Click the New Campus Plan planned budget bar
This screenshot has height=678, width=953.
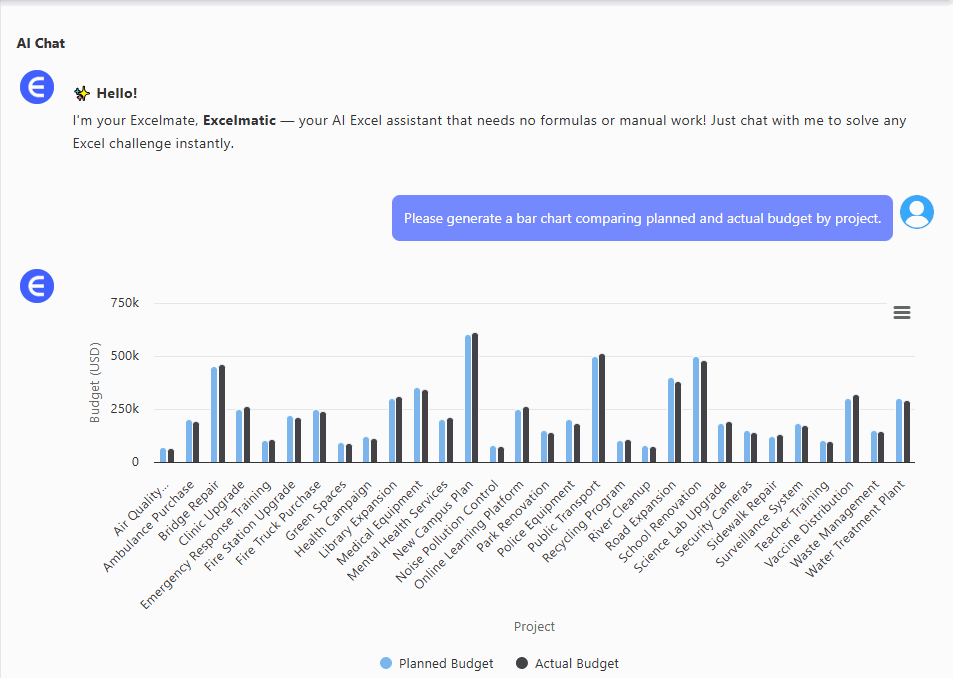467,398
